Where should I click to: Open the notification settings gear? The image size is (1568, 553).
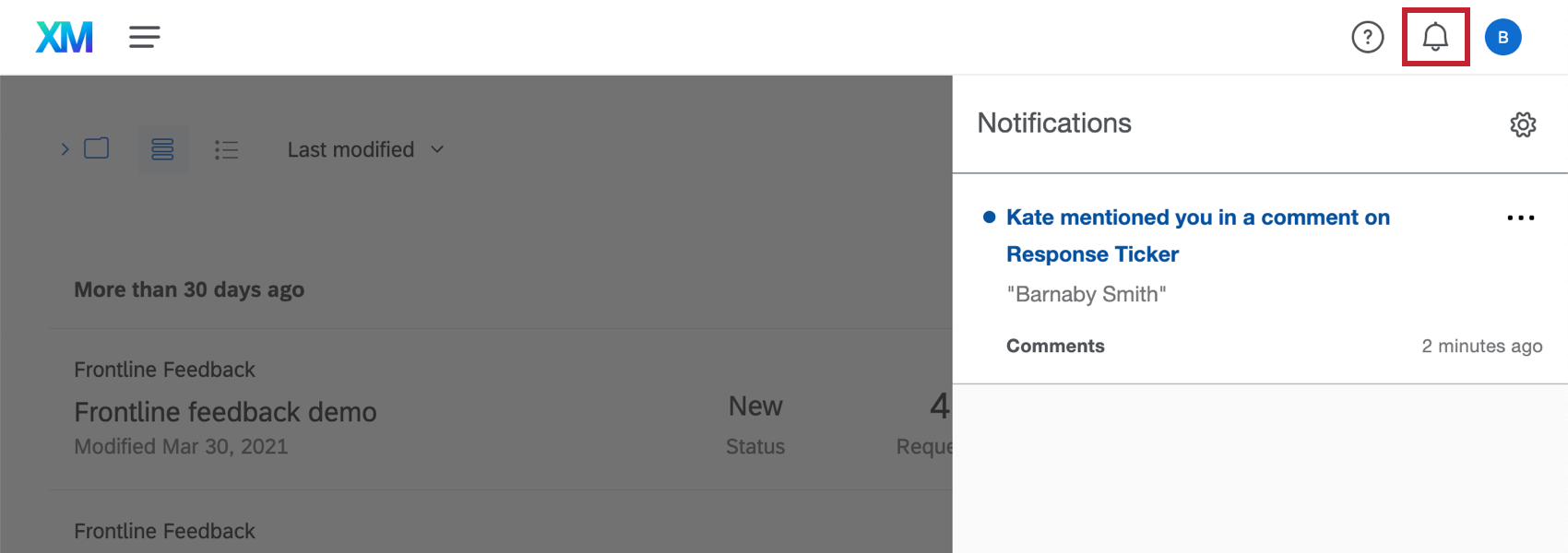point(1524,124)
